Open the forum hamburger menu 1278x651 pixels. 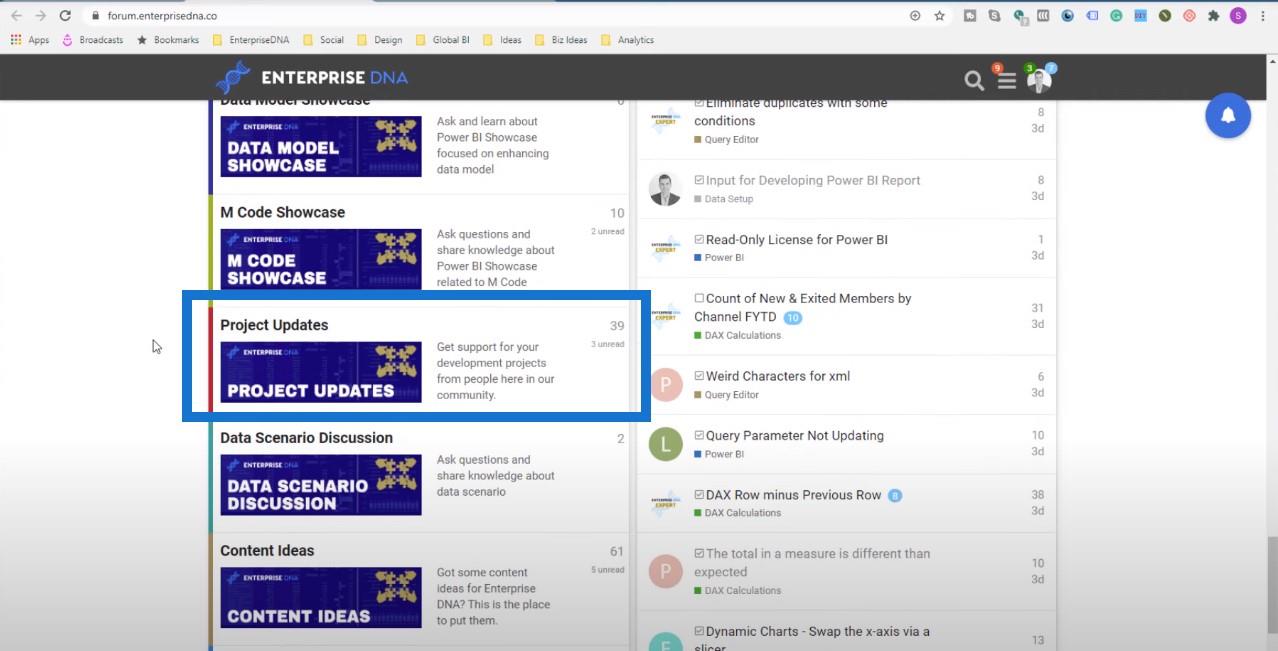pyautogui.click(x=1007, y=81)
